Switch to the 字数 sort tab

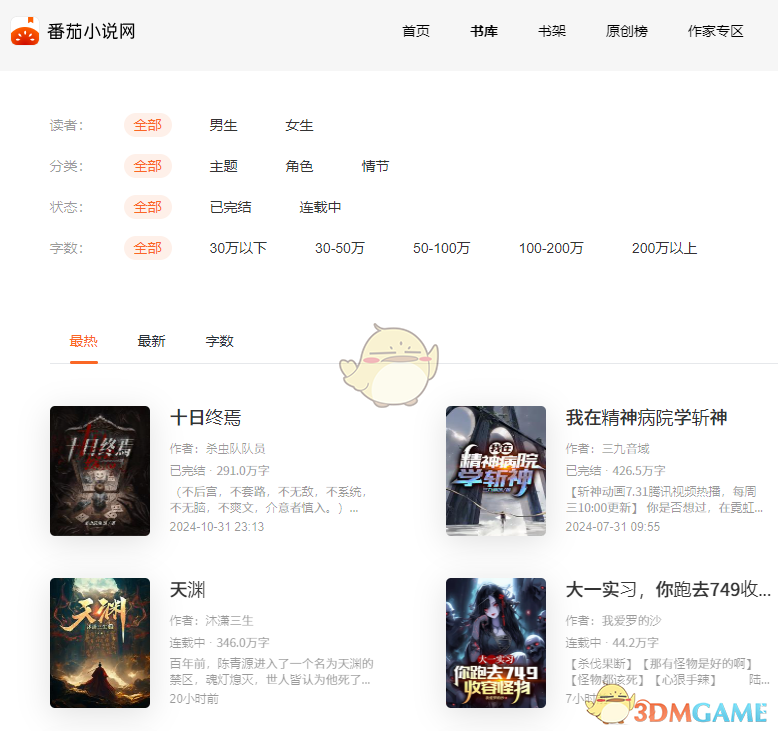[220, 341]
